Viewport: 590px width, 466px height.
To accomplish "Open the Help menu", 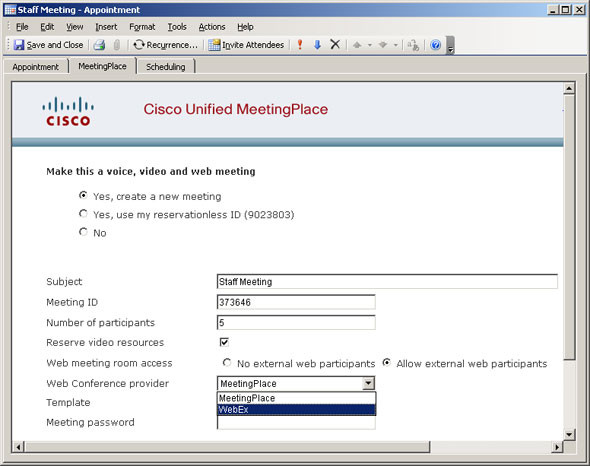I will [x=245, y=27].
